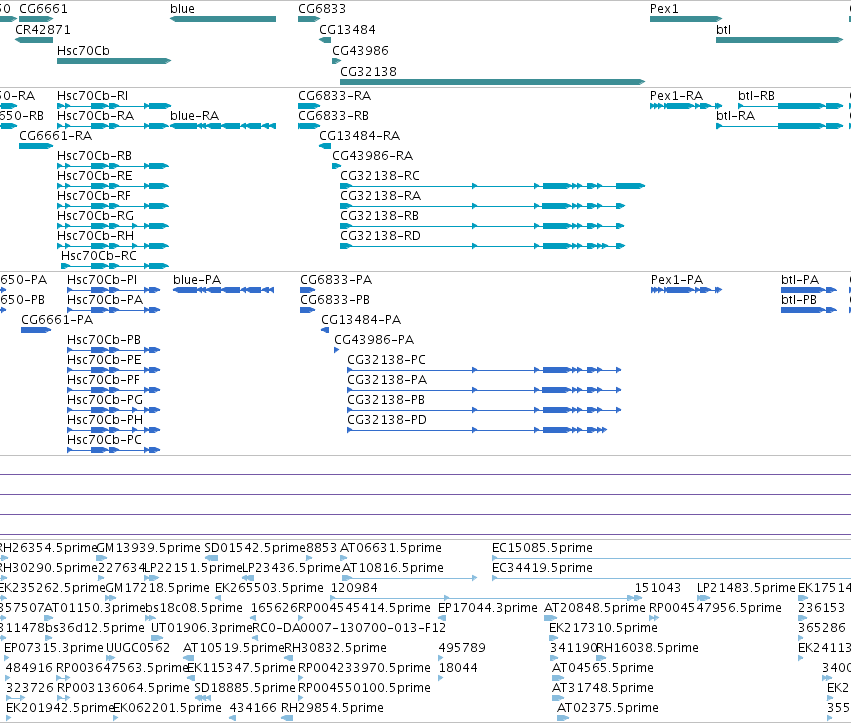
Task: Click transcript CG43986-RA
Action: click(x=336, y=166)
